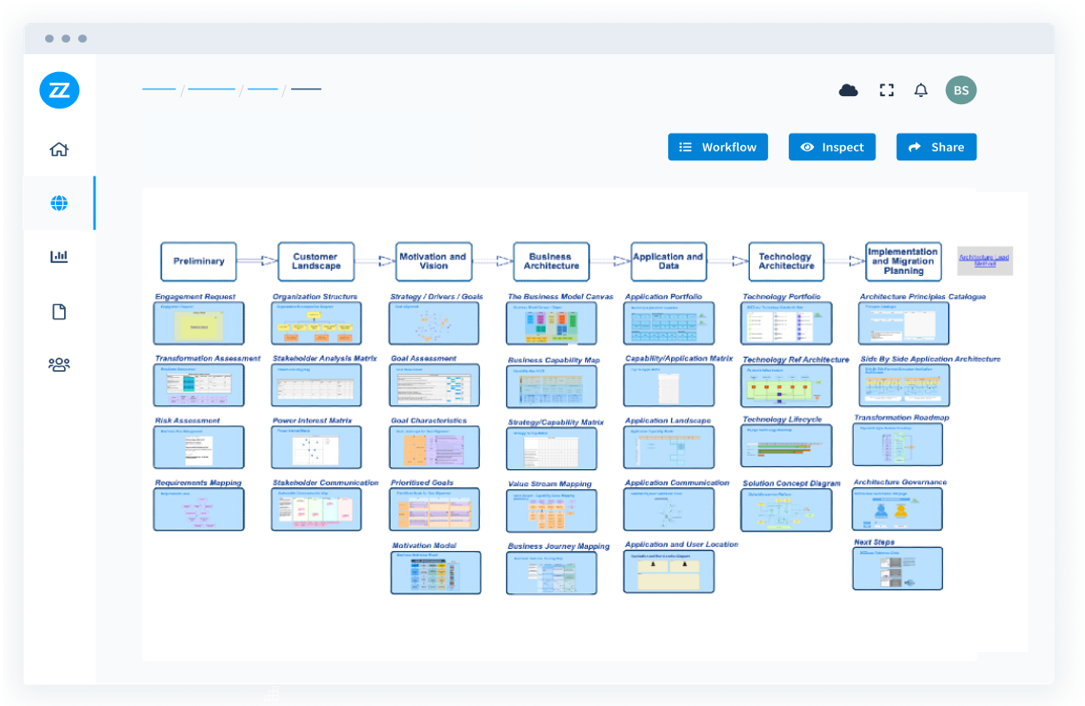This screenshot has height=706, width=1085.
Task: Open the Architecture Lead Method link
Action: [x=984, y=260]
